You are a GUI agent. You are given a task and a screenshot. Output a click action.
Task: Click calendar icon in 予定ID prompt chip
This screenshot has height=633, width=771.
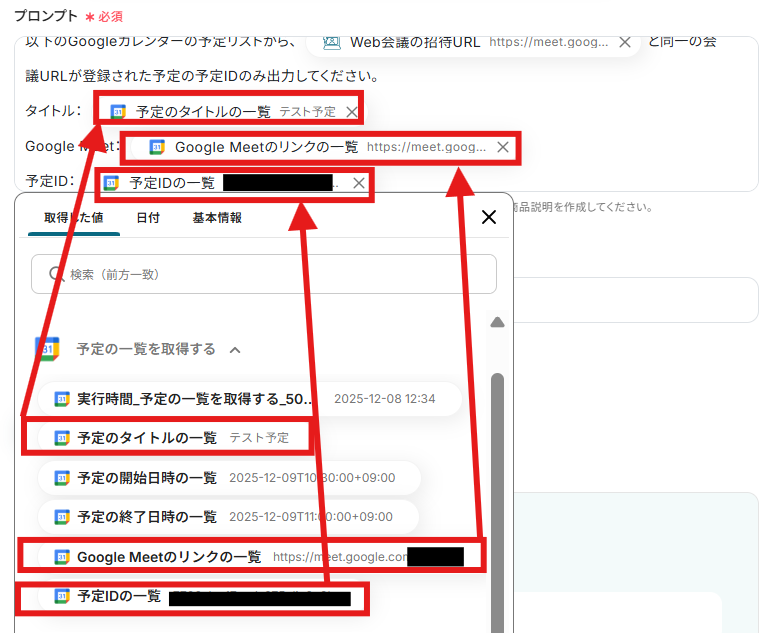click(x=111, y=183)
